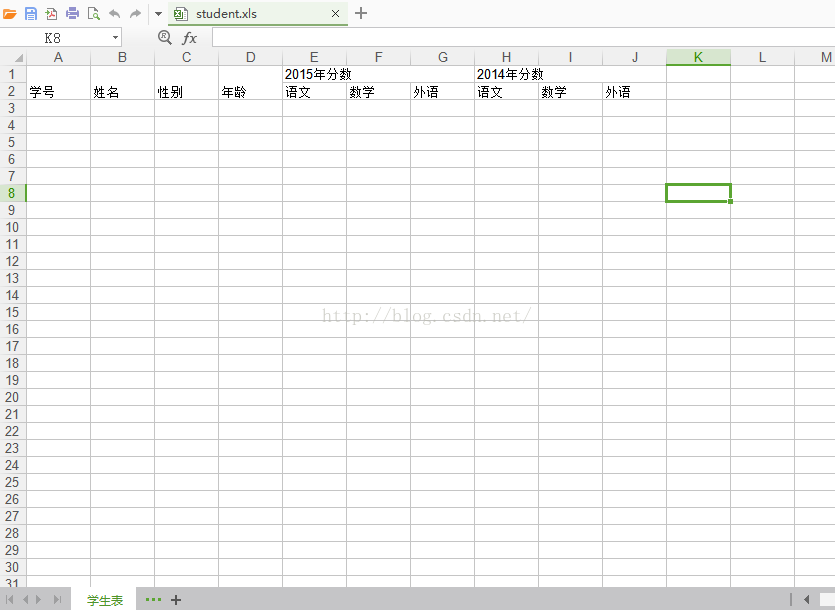Image resolution: width=835 pixels, height=610 pixels.
Task: Go to next sheet arrow
Action: click(x=38, y=599)
